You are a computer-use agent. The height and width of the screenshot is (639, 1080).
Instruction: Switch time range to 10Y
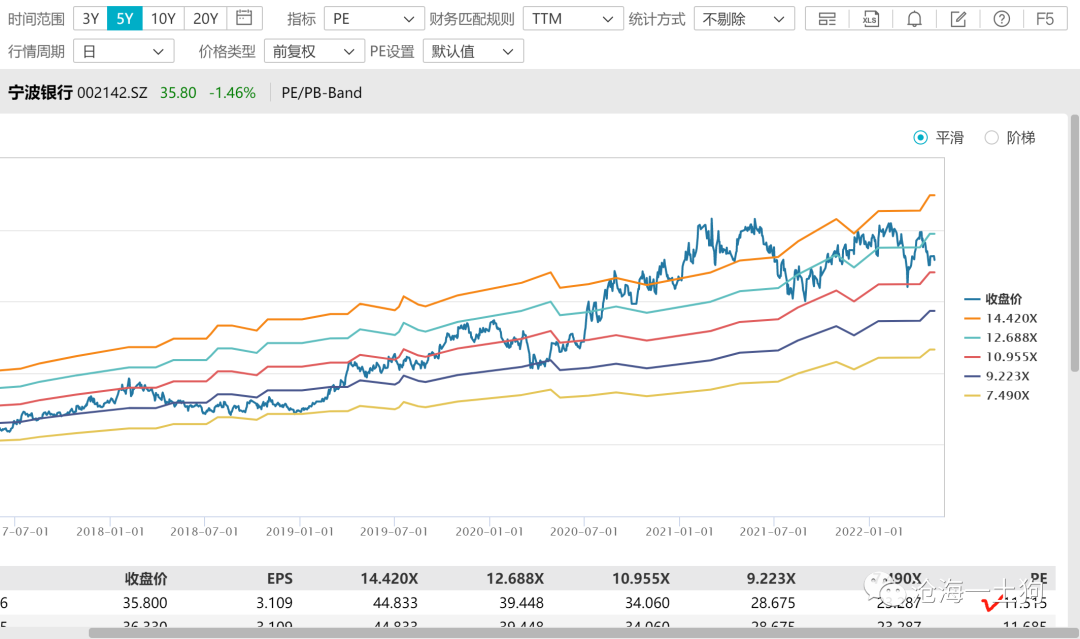pos(163,18)
